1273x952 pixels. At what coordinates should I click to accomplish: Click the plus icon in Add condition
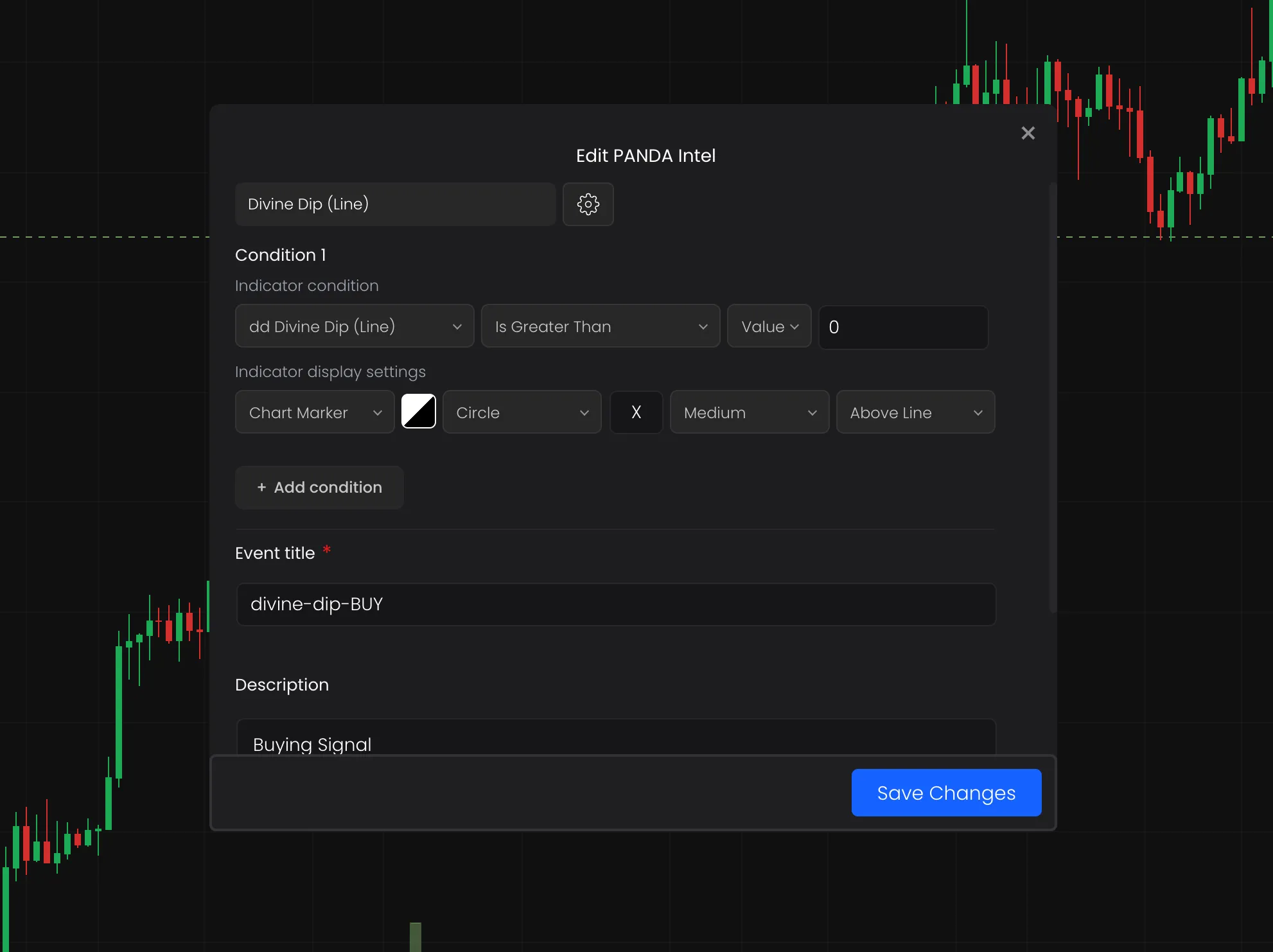tap(261, 488)
